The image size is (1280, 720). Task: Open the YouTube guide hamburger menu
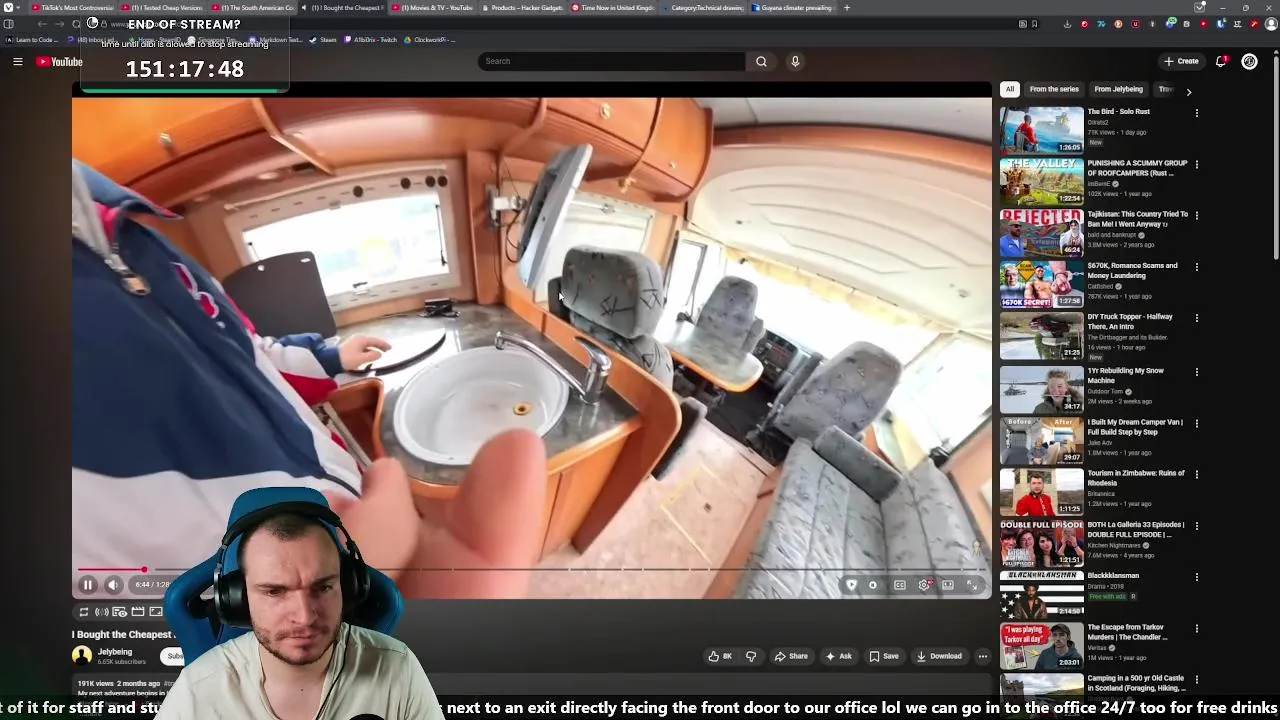pyautogui.click(x=17, y=62)
